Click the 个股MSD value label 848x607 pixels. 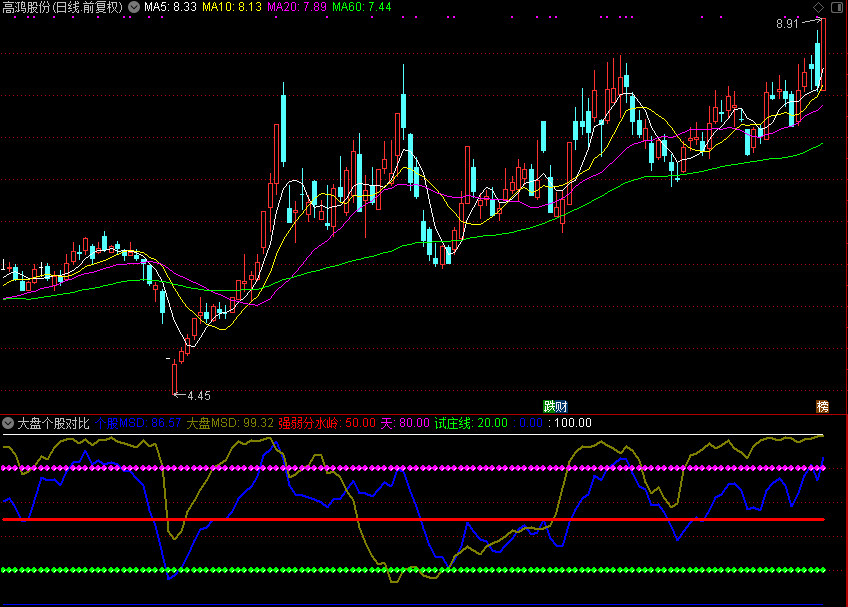(138, 423)
